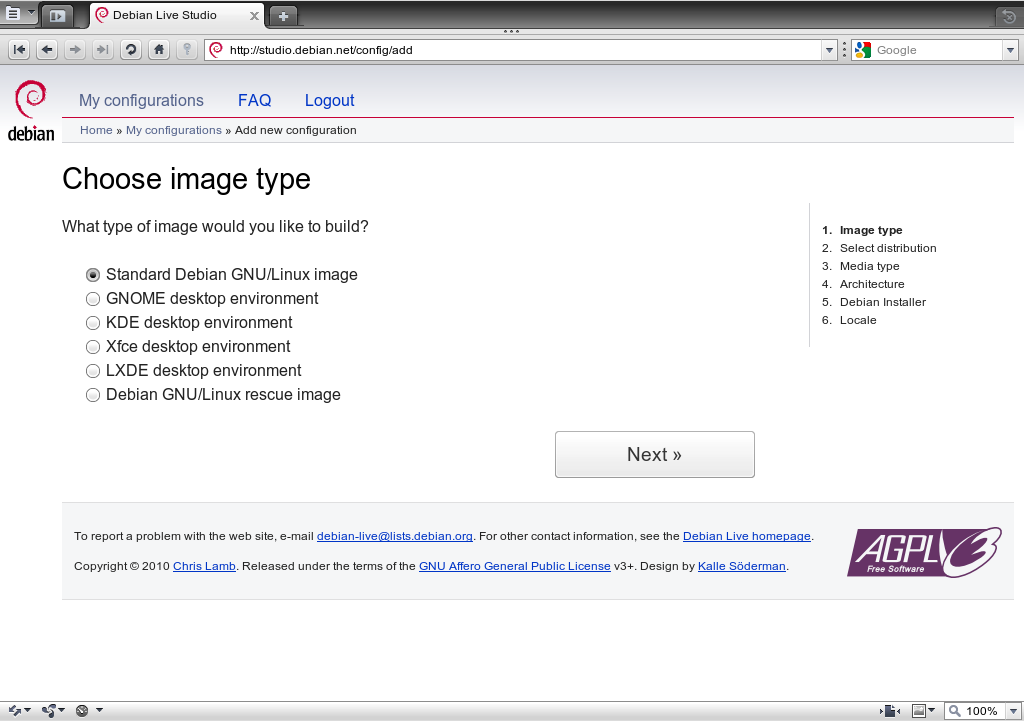Click step 6 Locale
The image size is (1024, 721).
tap(857, 320)
